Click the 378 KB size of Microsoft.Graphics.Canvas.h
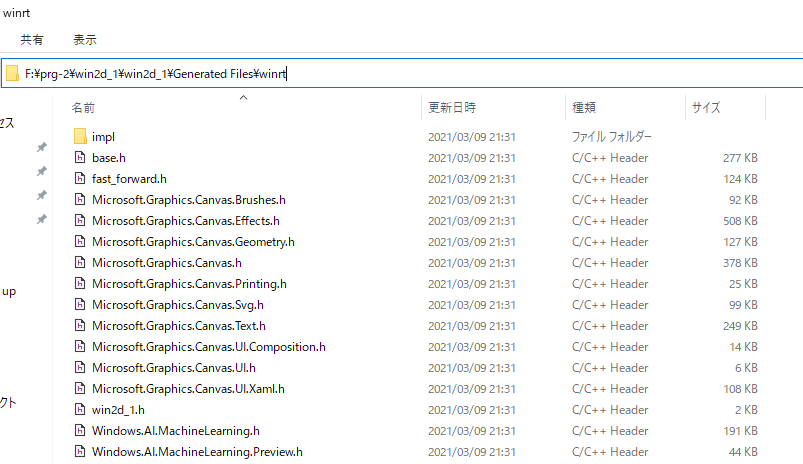This screenshot has width=803, height=464. coord(740,263)
